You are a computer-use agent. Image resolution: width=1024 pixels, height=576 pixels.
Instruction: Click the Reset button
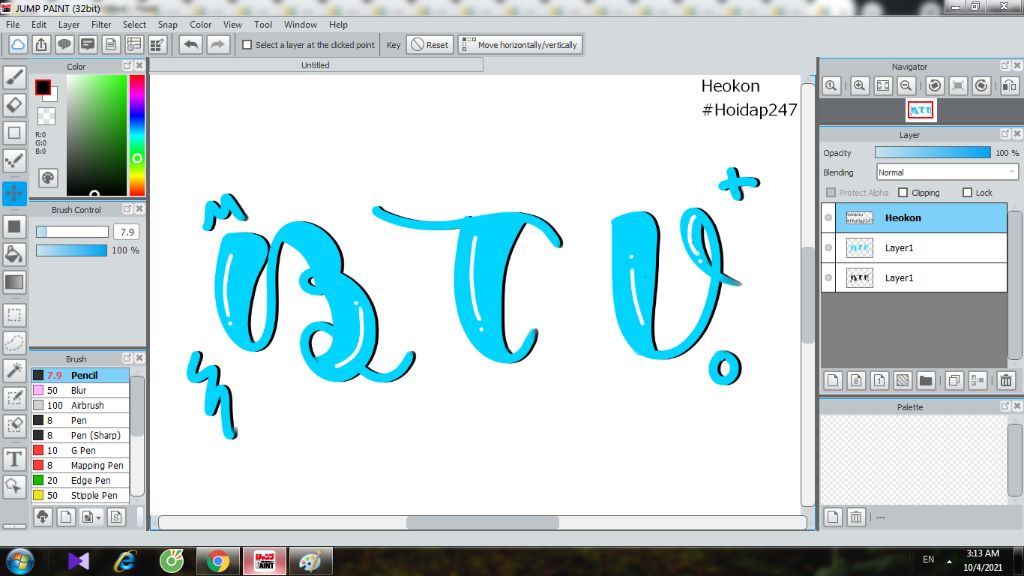pos(430,45)
